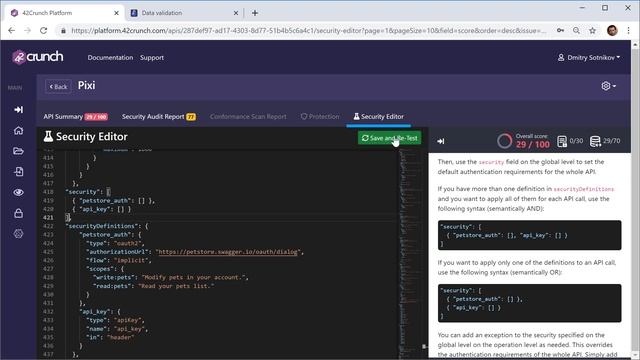The width and height of the screenshot is (640, 360).
Task: Click the page vertical scrollbar
Action: click(x=635, y=200)
